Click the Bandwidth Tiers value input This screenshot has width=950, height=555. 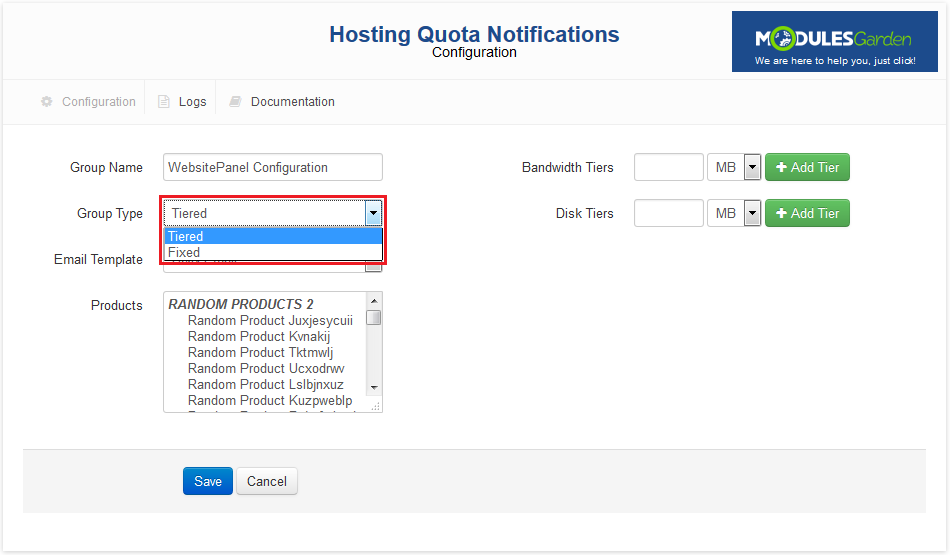(668, 167)
